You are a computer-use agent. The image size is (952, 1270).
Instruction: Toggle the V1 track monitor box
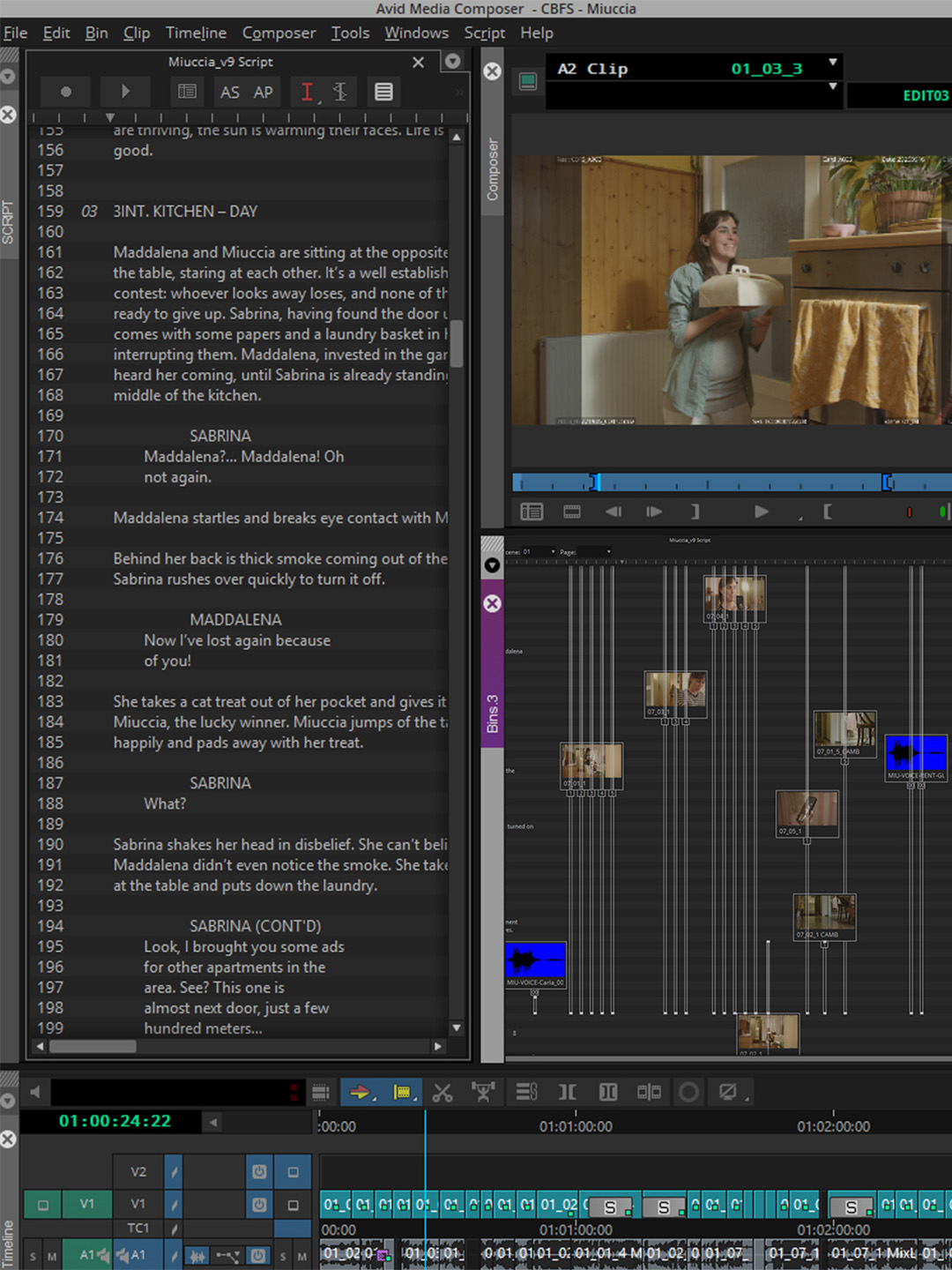pyautogui.click(x=293, y=1204)
